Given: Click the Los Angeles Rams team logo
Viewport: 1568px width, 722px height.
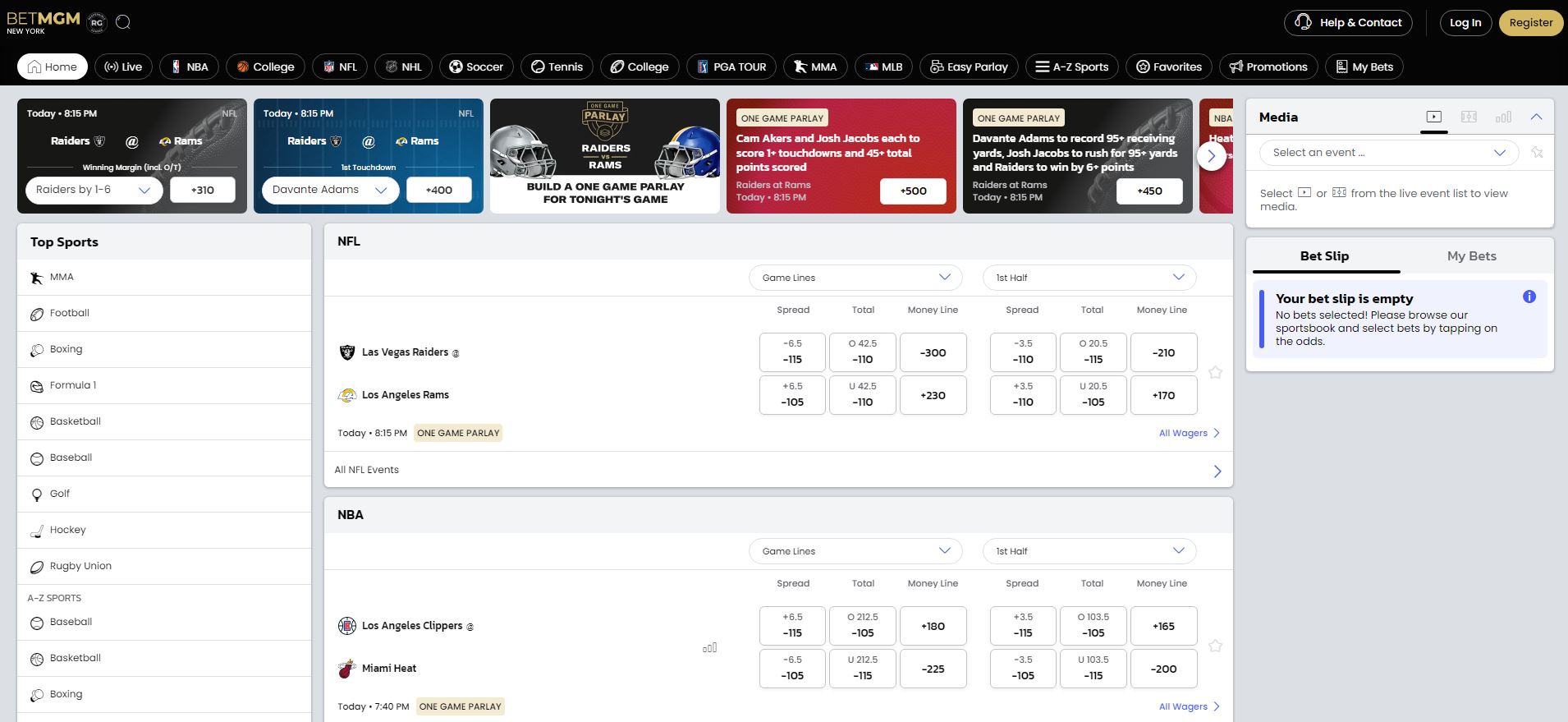Looking at the screenshot, I should [x=347, y=395].
